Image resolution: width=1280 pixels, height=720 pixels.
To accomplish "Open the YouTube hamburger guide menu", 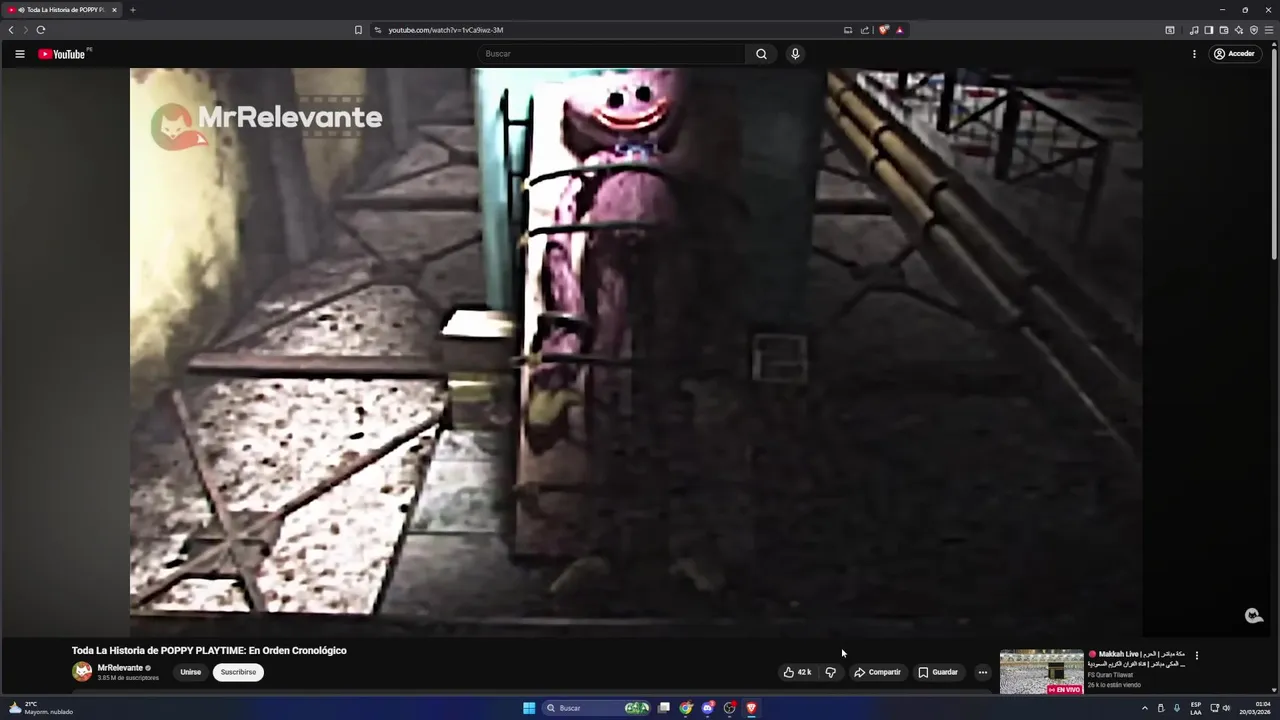I will [19, 54].
